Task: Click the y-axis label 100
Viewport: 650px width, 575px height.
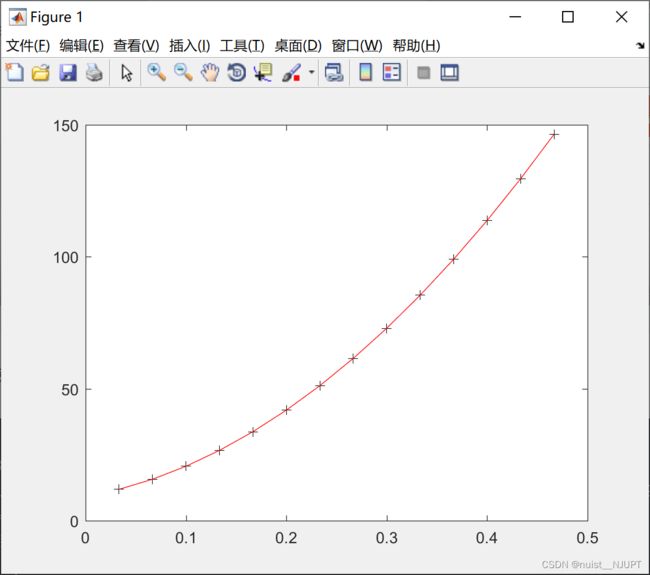Action: click(x=66, y=257)
